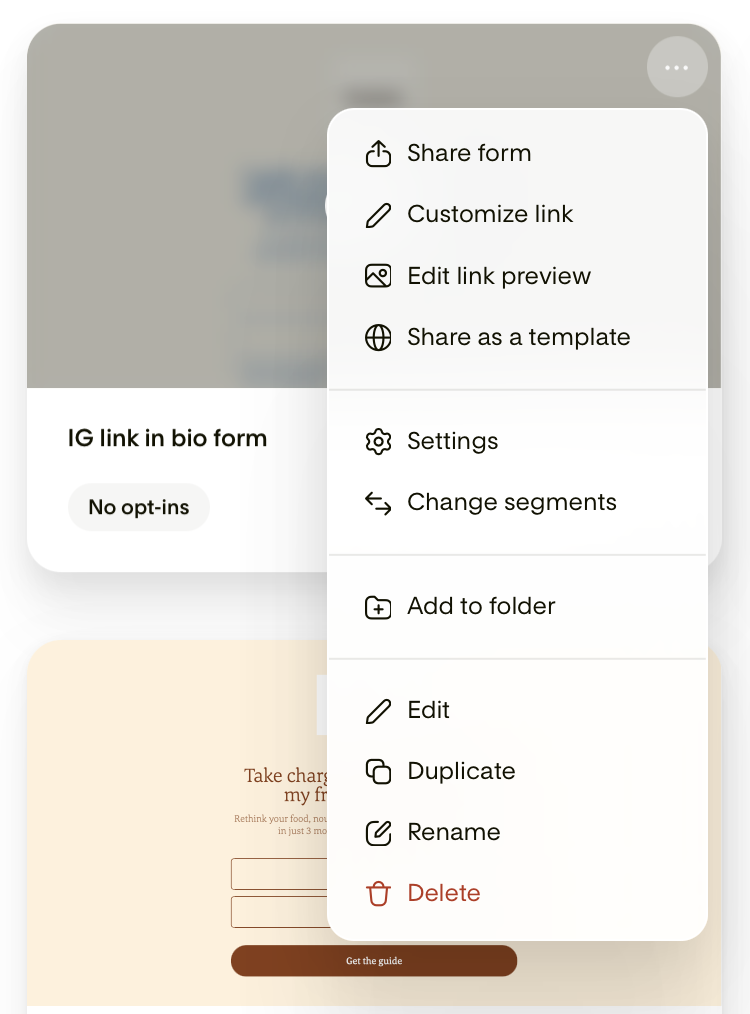Select the Edit menu entry text
This screenshot has height=1014, width=750.
pyautogui.click(x=428, y=710)
